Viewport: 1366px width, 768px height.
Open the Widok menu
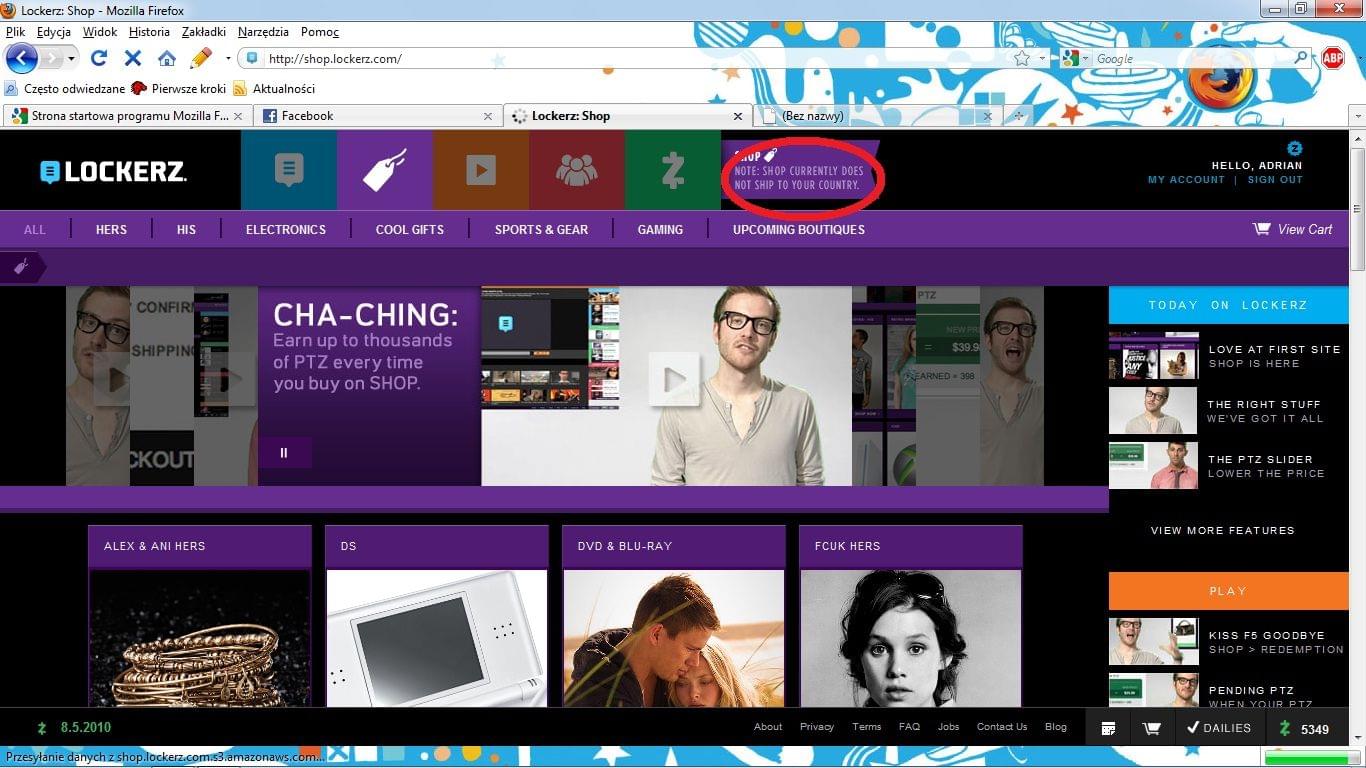pyautogui.click(x=100, y=32)
